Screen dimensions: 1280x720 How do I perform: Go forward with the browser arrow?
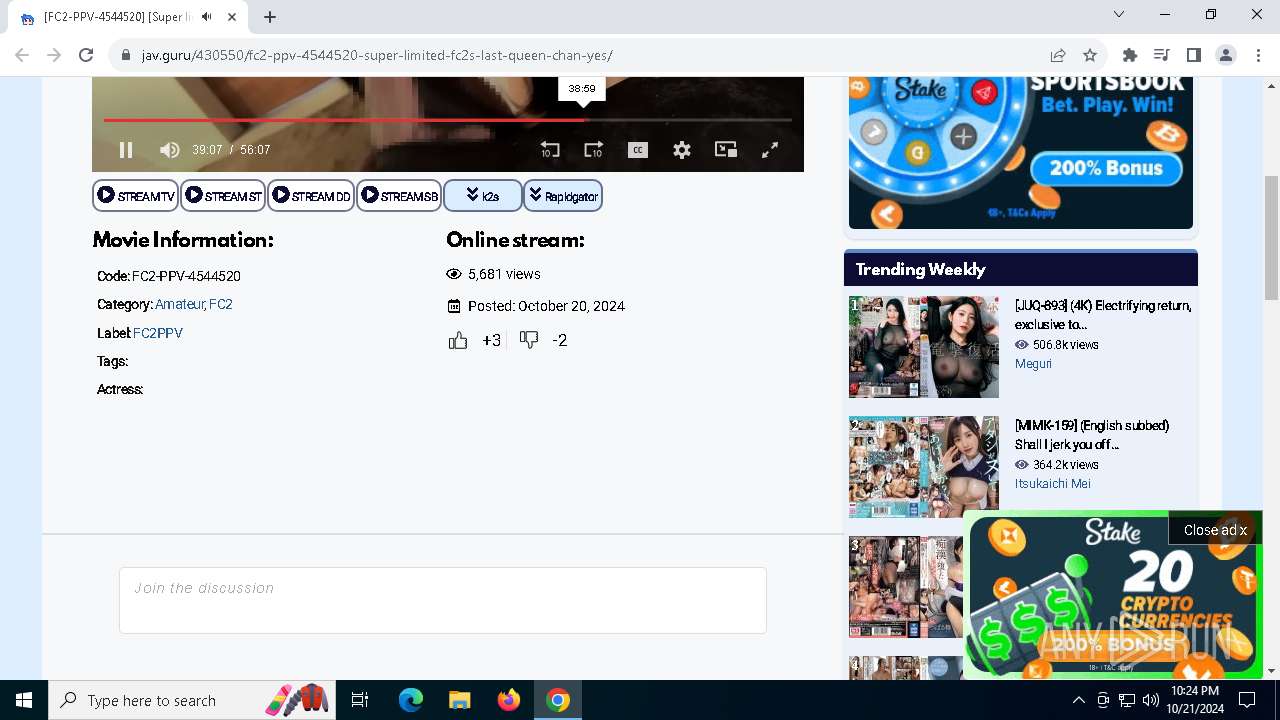click(54, 55)
